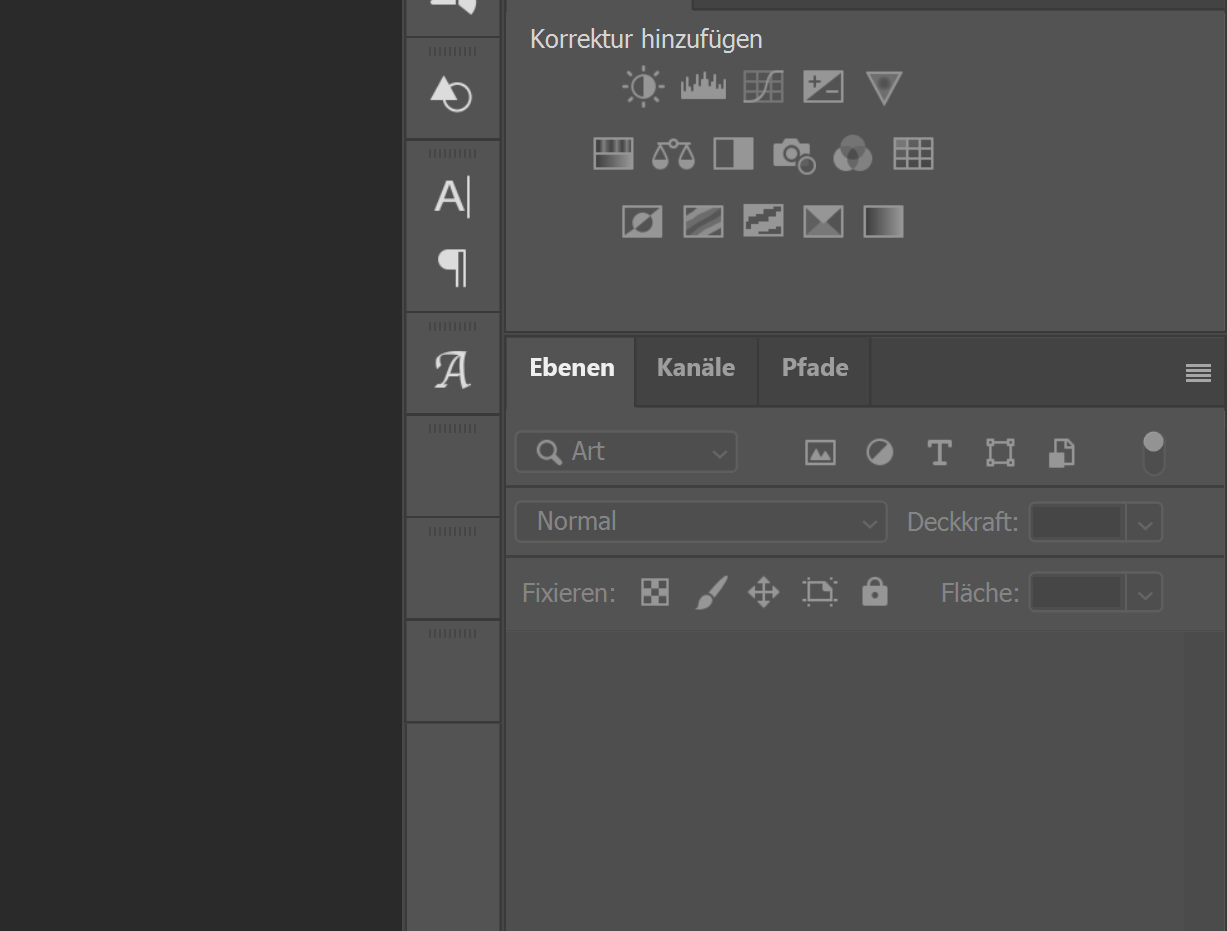Flip the red layer filtering switch
This screenshot has height=931, width=1227.
click(1153, 452)
